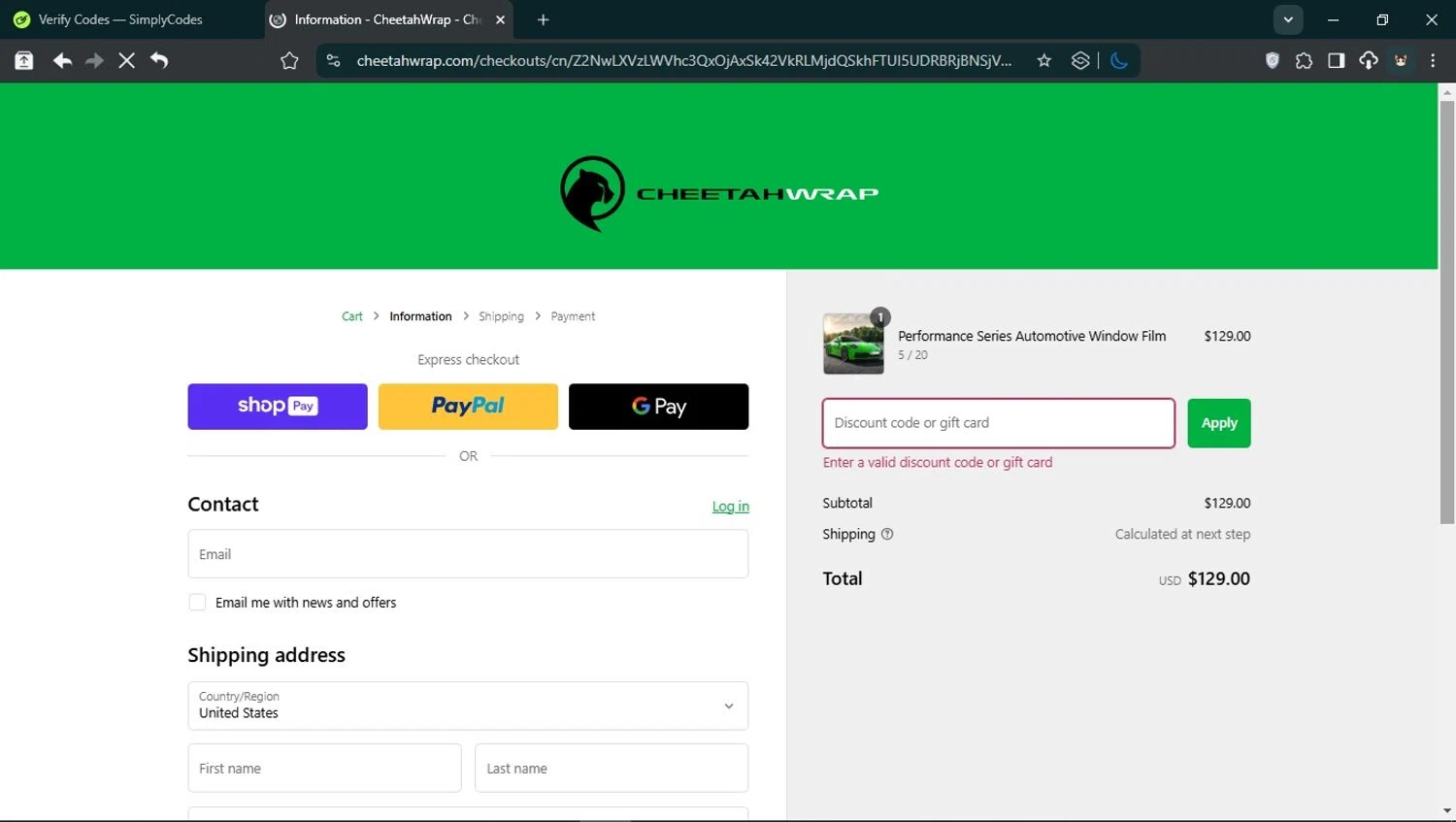Image resolution: width=1456 pixels, height=822 pixels.
Task: Open a new browser tab
Action: pyautogui.click(x=543, y=19)
